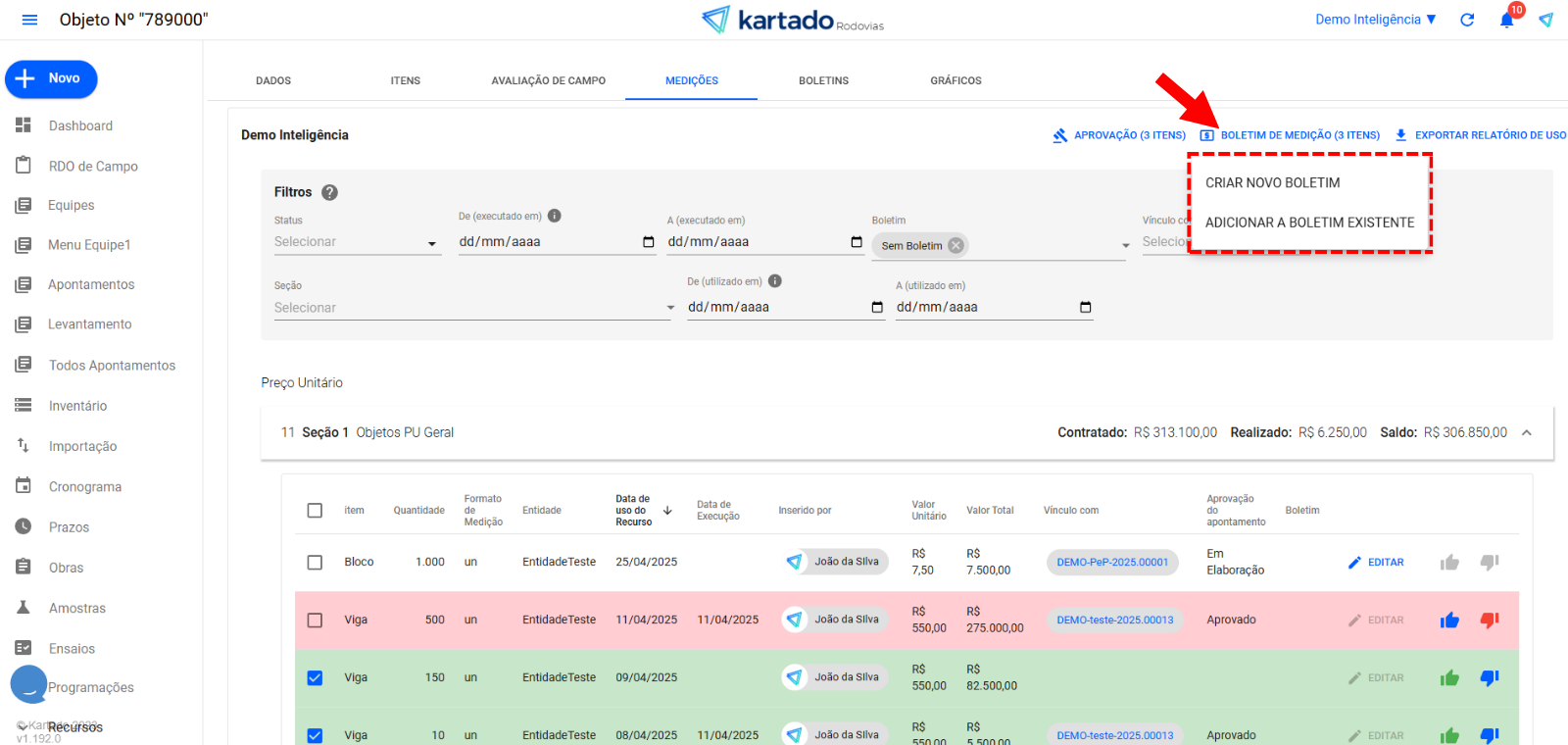Click thumbs up on the Bloco row
1568x745 pixels.
coord(1449,563)
